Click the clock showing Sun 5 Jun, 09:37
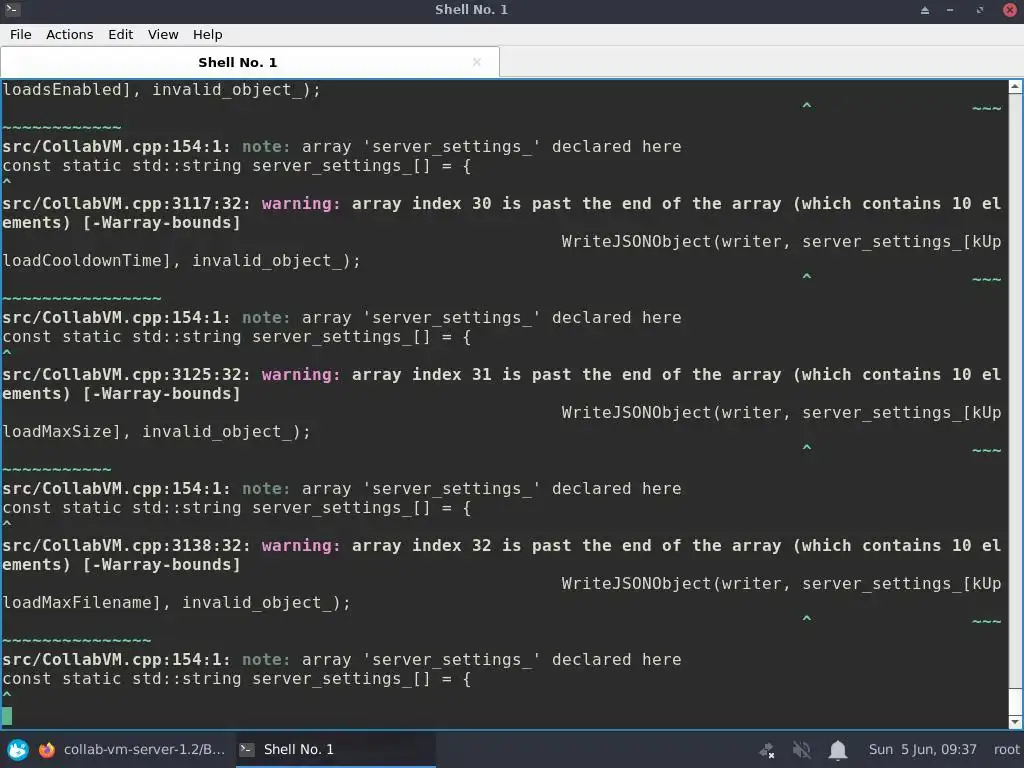Image resolution: width=1024 pixels, height=768 pixels. tap(922, 750)
